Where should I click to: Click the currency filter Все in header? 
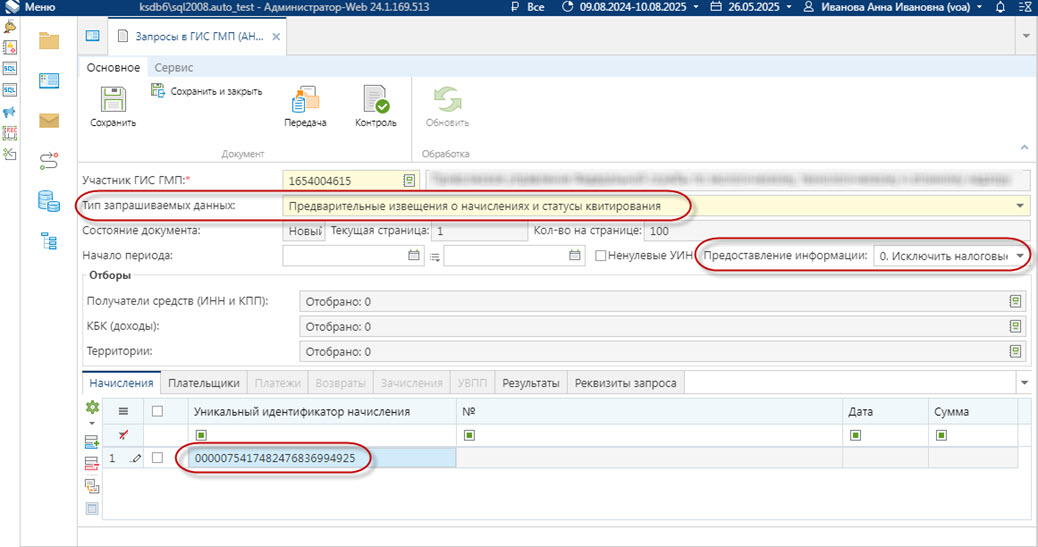pos(528,7)
